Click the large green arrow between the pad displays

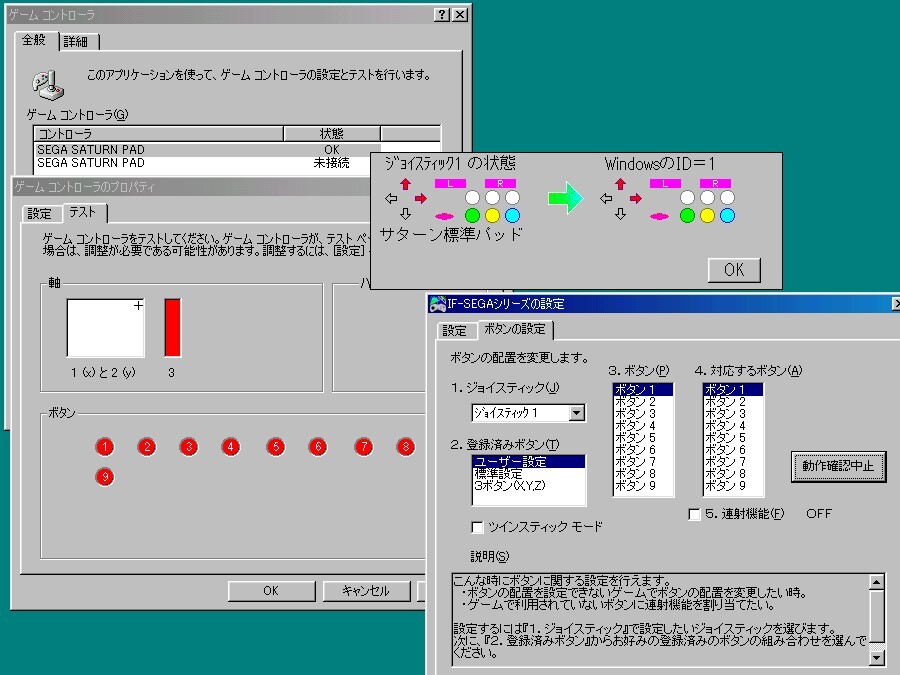563,199
